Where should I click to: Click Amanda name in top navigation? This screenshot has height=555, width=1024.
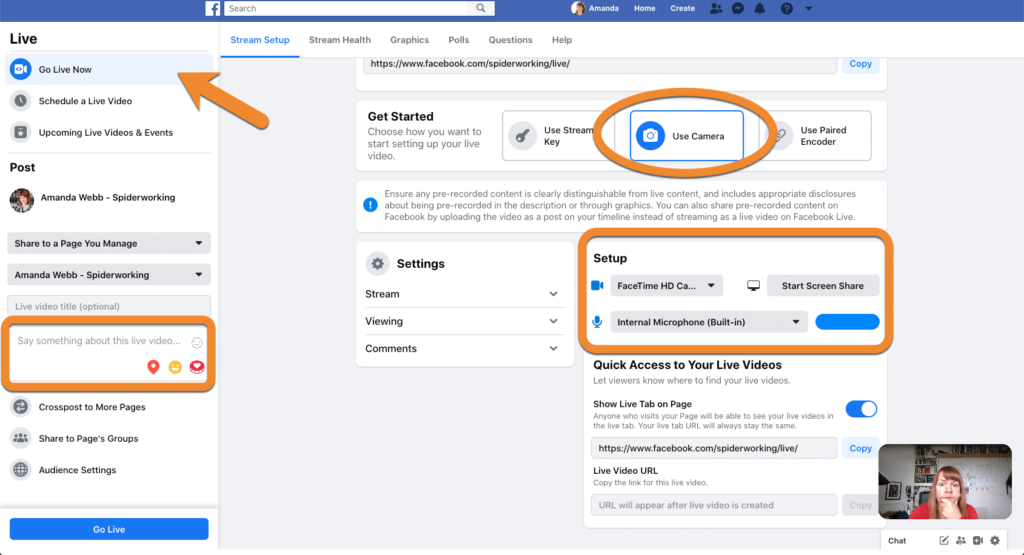[603, 8]
